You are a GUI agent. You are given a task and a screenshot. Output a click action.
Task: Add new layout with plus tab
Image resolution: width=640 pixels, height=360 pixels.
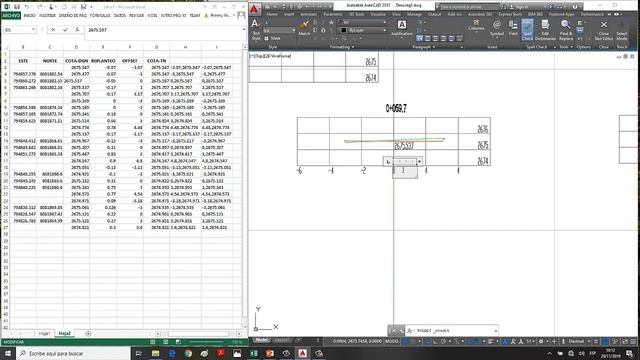(297, 340)
